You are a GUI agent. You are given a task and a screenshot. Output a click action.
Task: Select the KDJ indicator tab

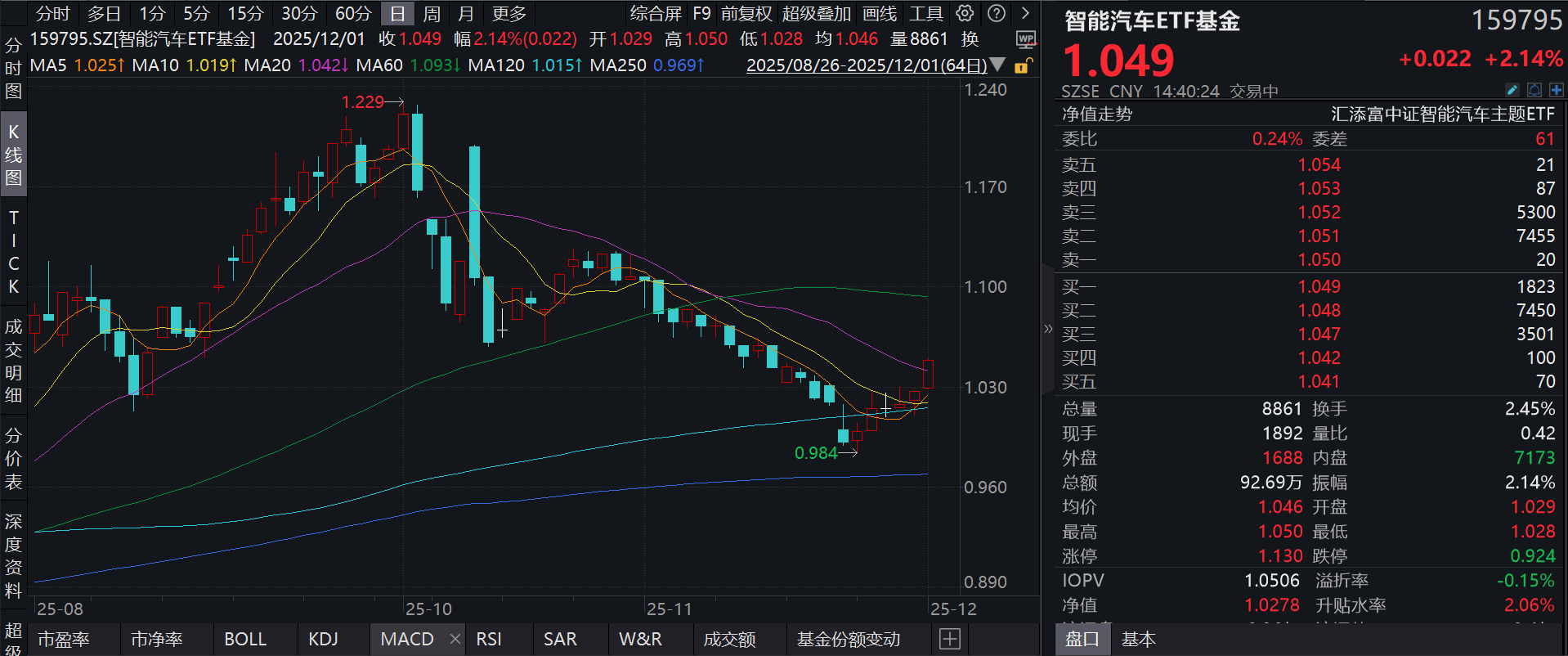click(x=323, y=639)
